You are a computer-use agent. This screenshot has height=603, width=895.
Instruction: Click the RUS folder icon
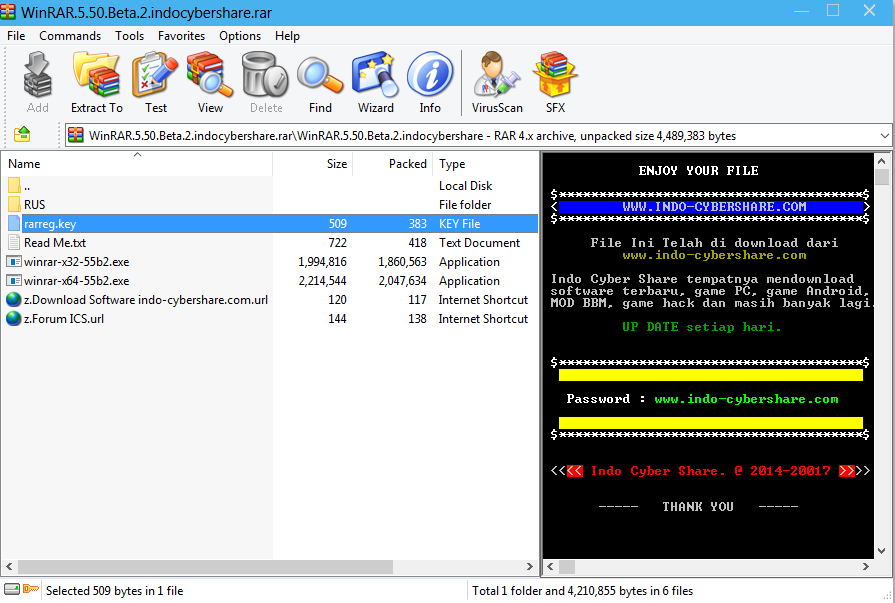point(14,204)
